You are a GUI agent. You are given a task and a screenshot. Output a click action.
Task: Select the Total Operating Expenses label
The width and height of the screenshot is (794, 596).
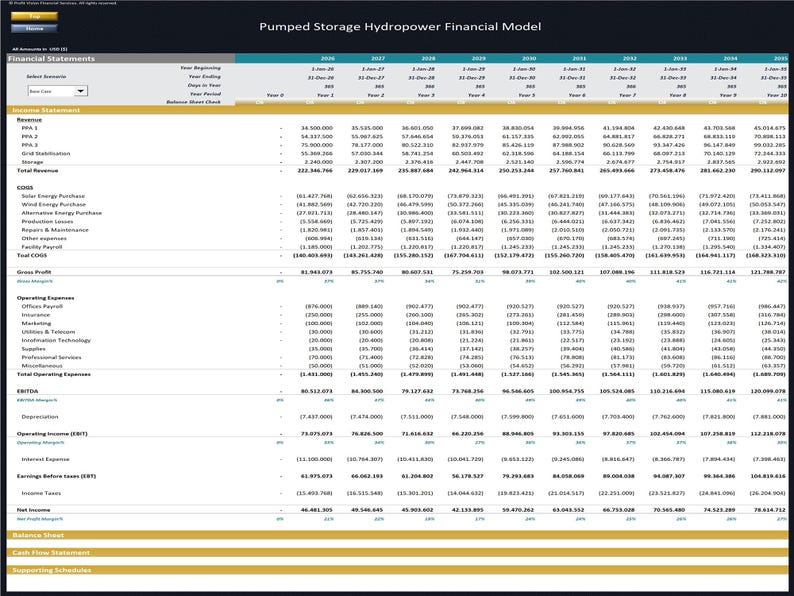54,374
